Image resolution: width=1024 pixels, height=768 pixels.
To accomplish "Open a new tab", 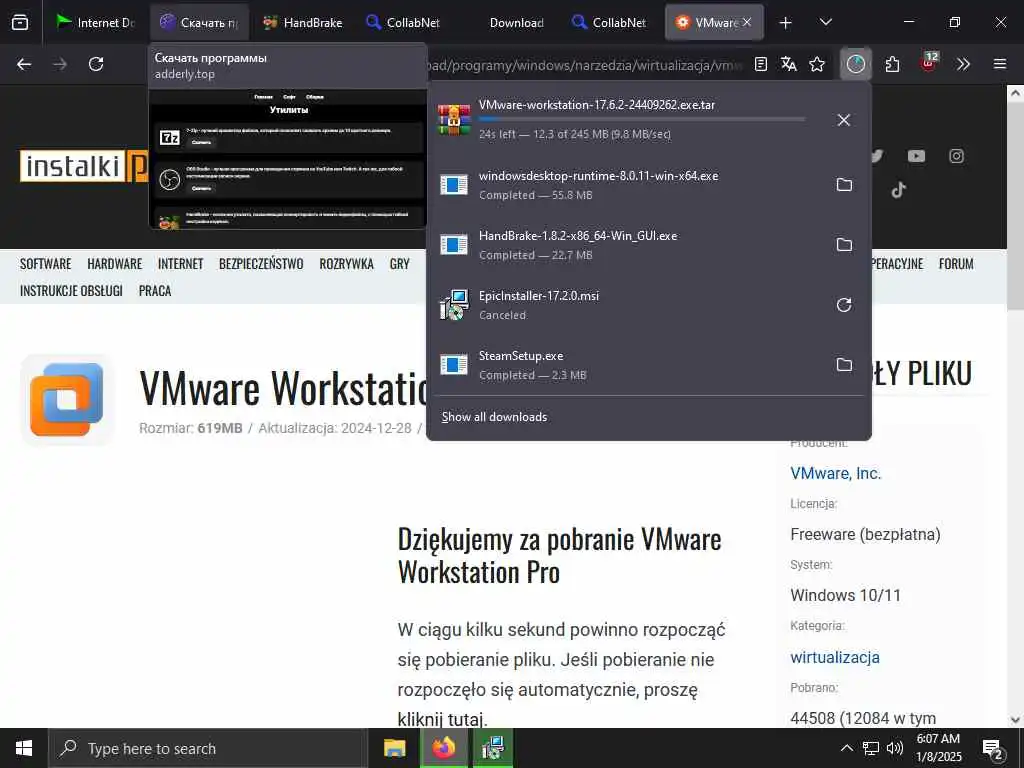I will [x=786, y=22].
